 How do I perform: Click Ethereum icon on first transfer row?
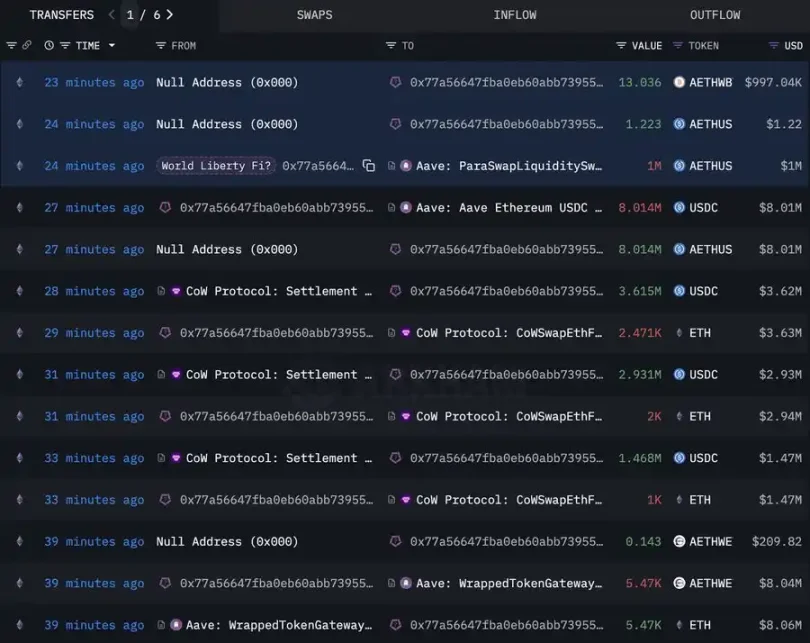tap(19, 82)
